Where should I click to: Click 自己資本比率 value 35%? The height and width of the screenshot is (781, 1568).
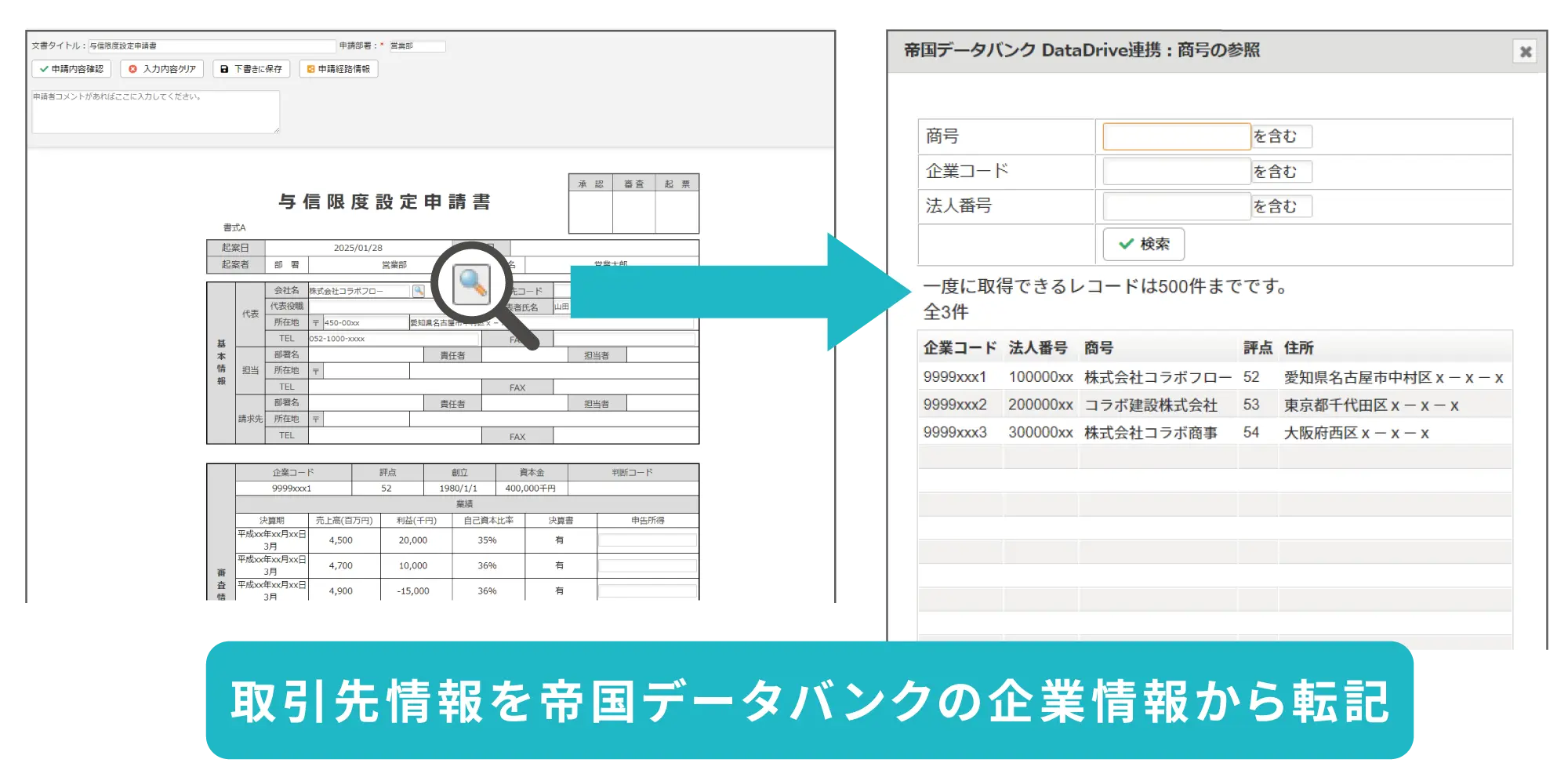487,540
